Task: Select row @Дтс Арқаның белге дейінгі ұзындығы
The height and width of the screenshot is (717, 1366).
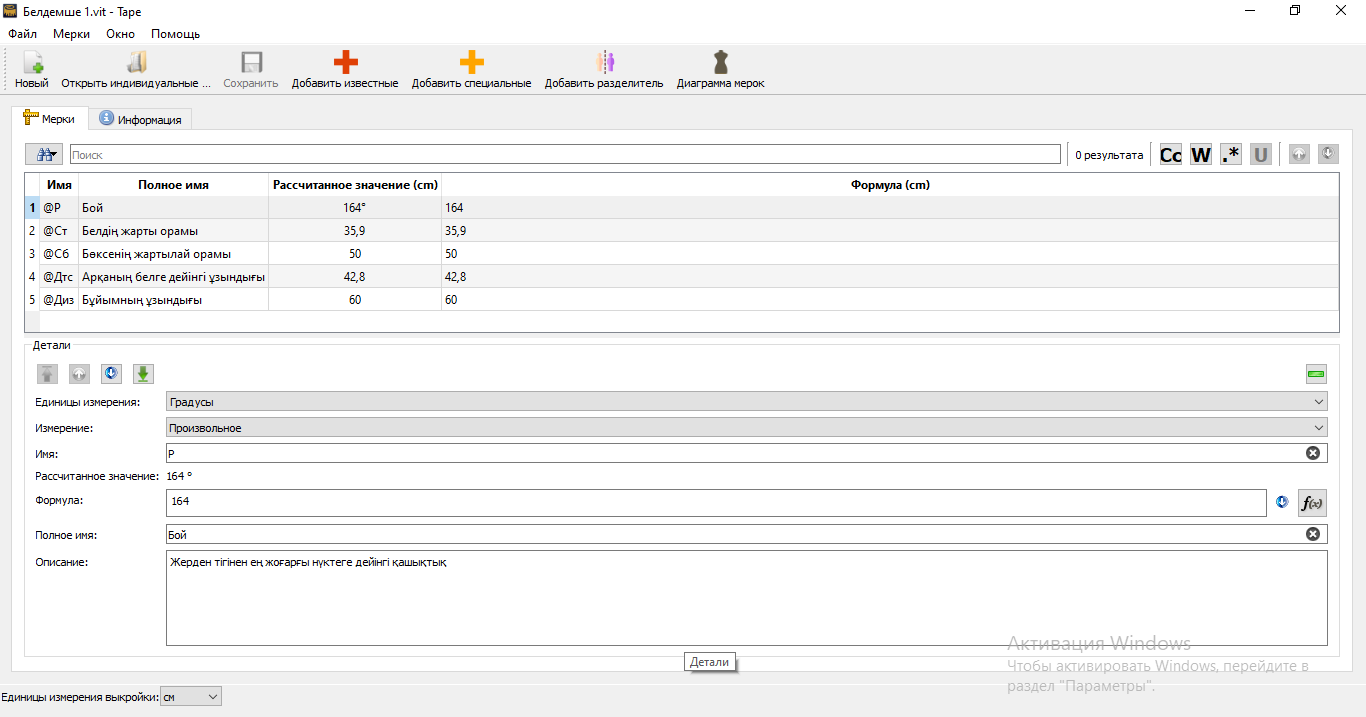Action: (x=681, y=277)
